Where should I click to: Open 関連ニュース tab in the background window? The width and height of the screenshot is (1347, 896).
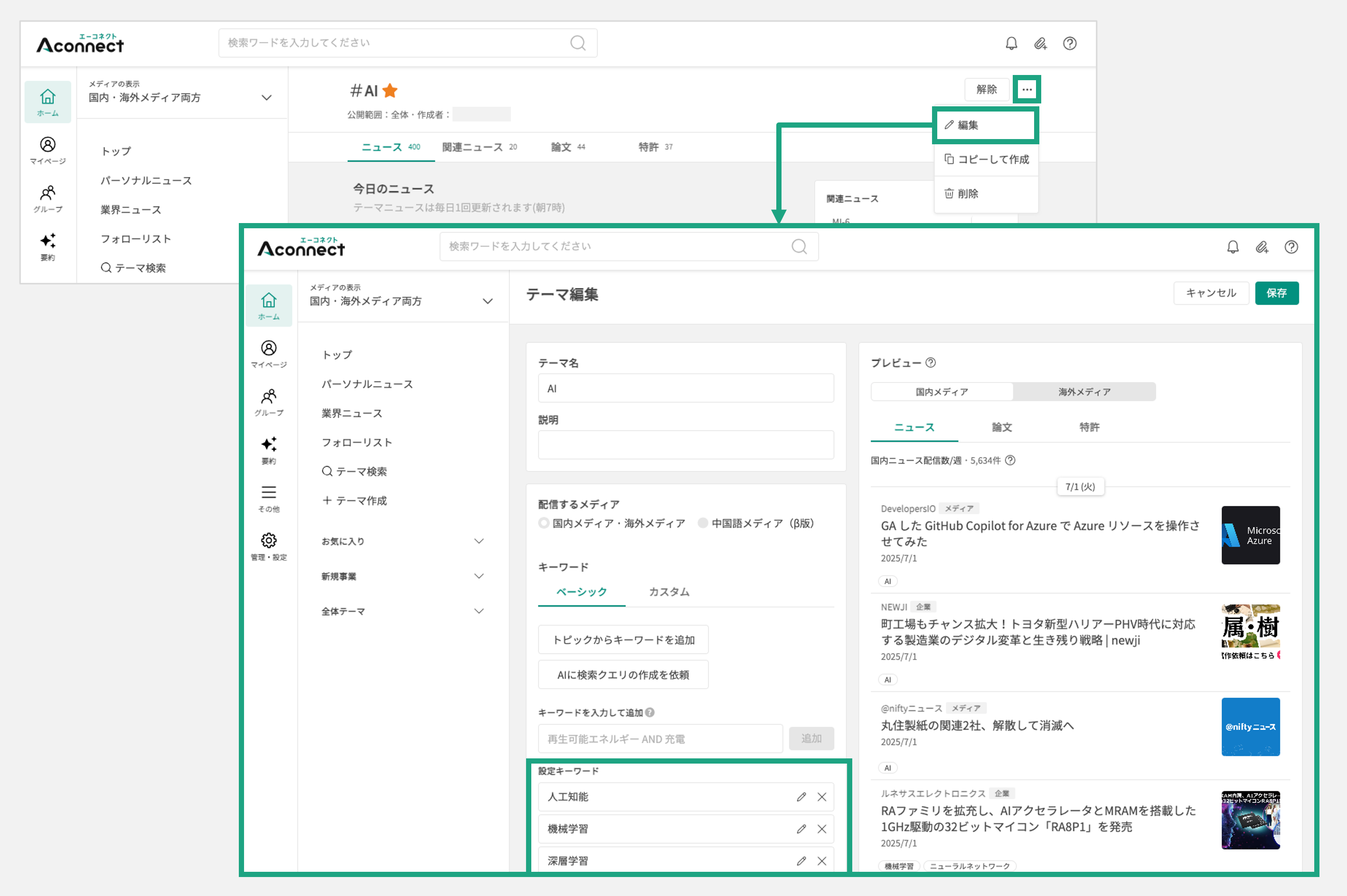(x=479, y=147)
